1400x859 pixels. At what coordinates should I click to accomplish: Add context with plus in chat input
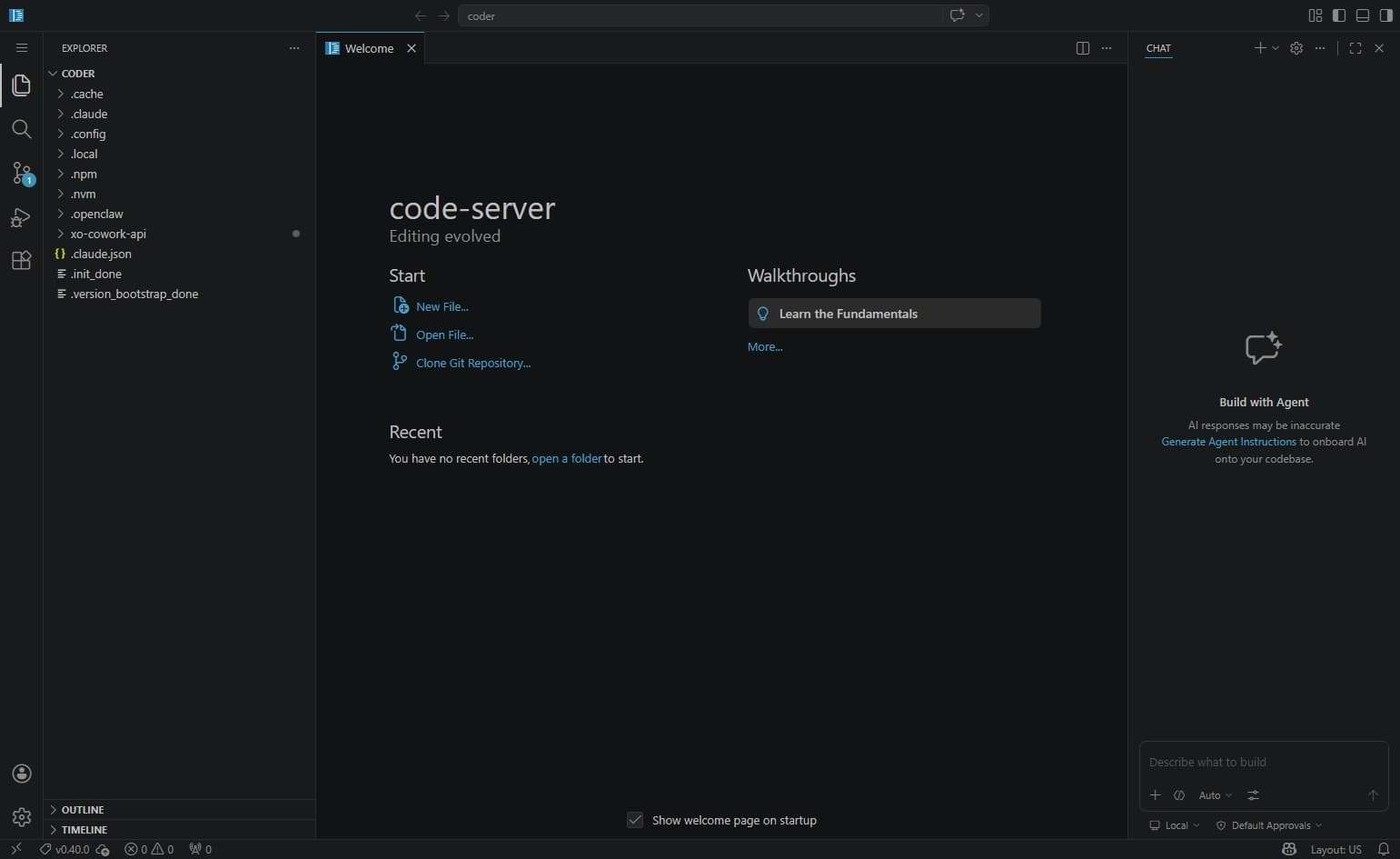tap(1155, 795)
